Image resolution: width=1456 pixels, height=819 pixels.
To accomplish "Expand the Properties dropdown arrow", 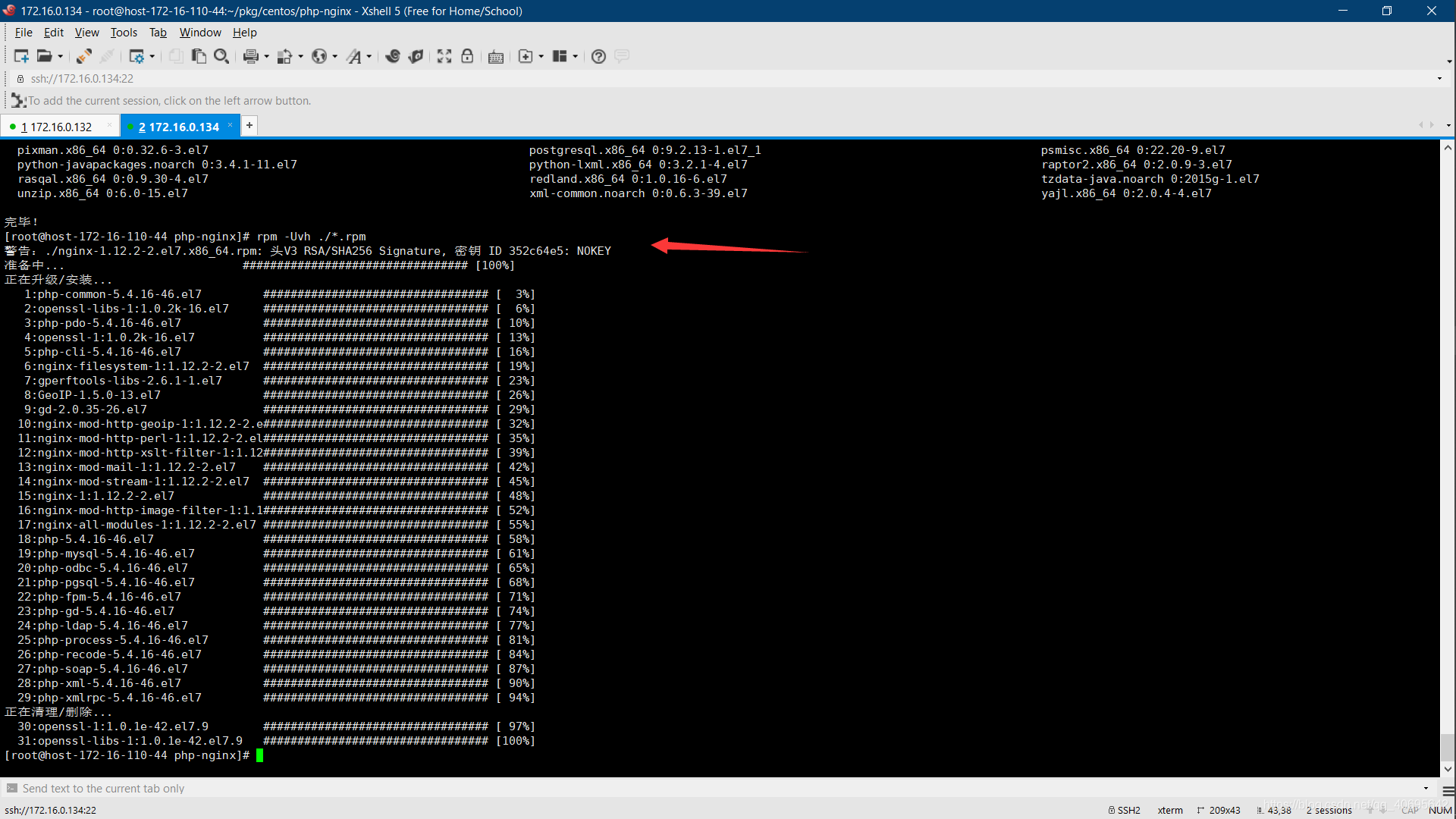I will (152, 56).
